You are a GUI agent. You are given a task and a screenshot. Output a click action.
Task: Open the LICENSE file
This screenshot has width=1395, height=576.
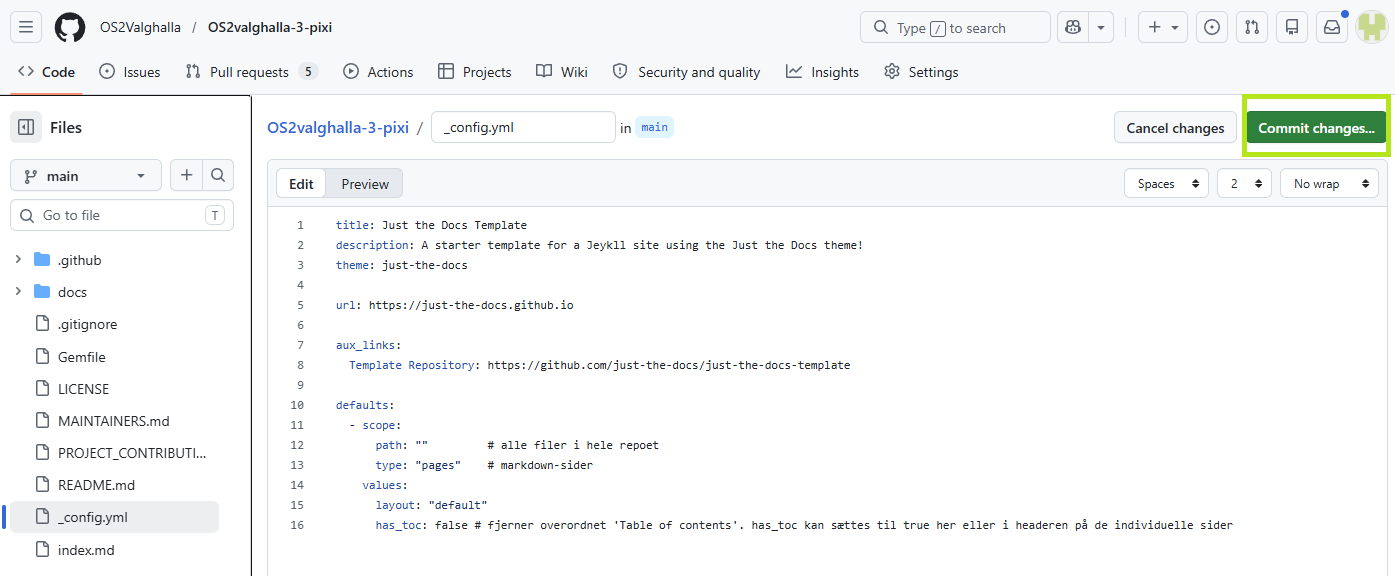click(x=83, y=389)
